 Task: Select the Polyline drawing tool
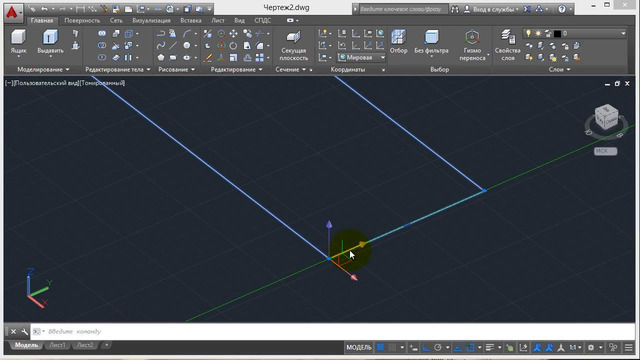point(161,33)
